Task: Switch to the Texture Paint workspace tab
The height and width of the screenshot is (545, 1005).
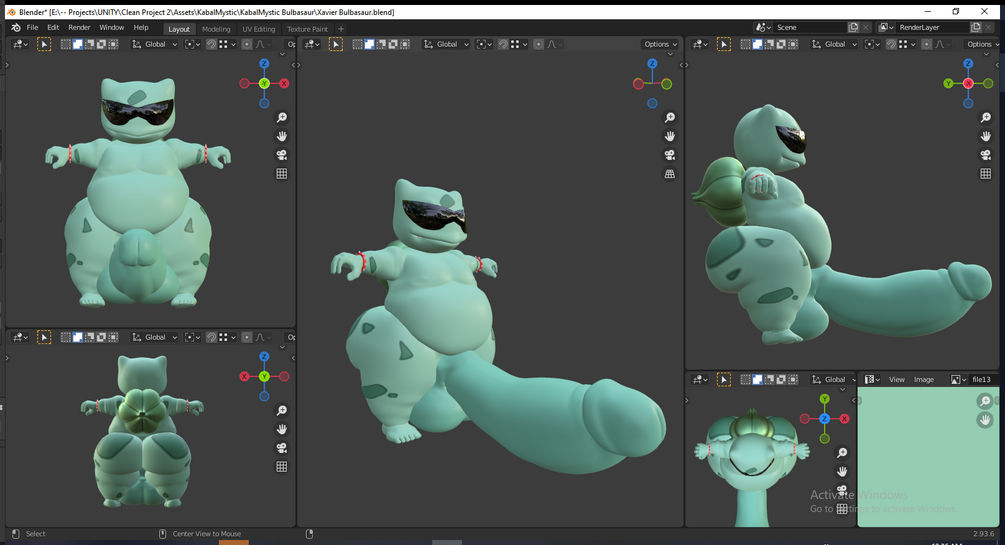Action: [x=307, y=29]
